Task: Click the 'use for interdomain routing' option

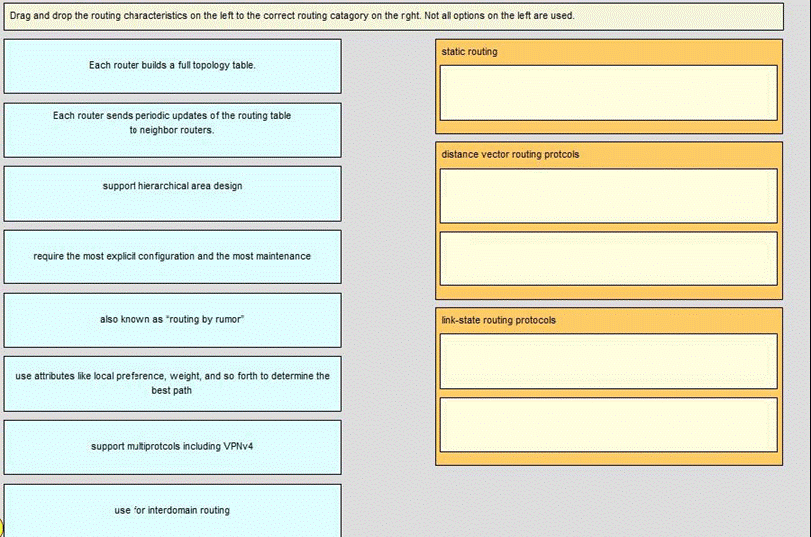Action: click(172, 510)
